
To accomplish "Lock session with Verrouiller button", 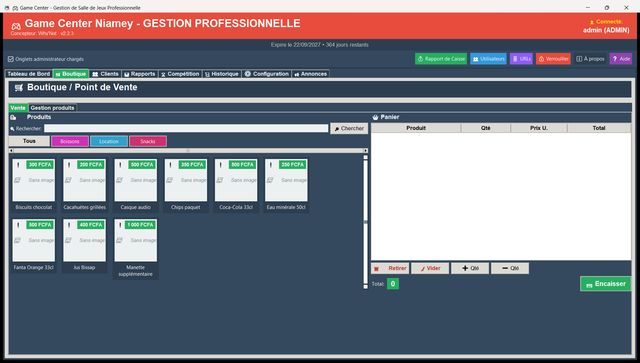I will point(553,59).
